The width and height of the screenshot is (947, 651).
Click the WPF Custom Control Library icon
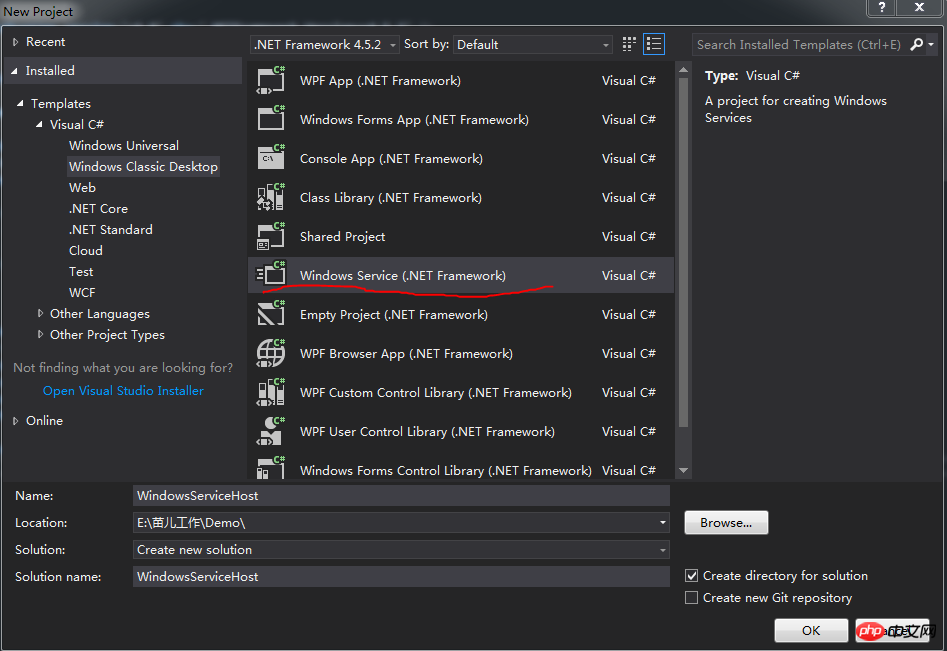tap(271, 393)
